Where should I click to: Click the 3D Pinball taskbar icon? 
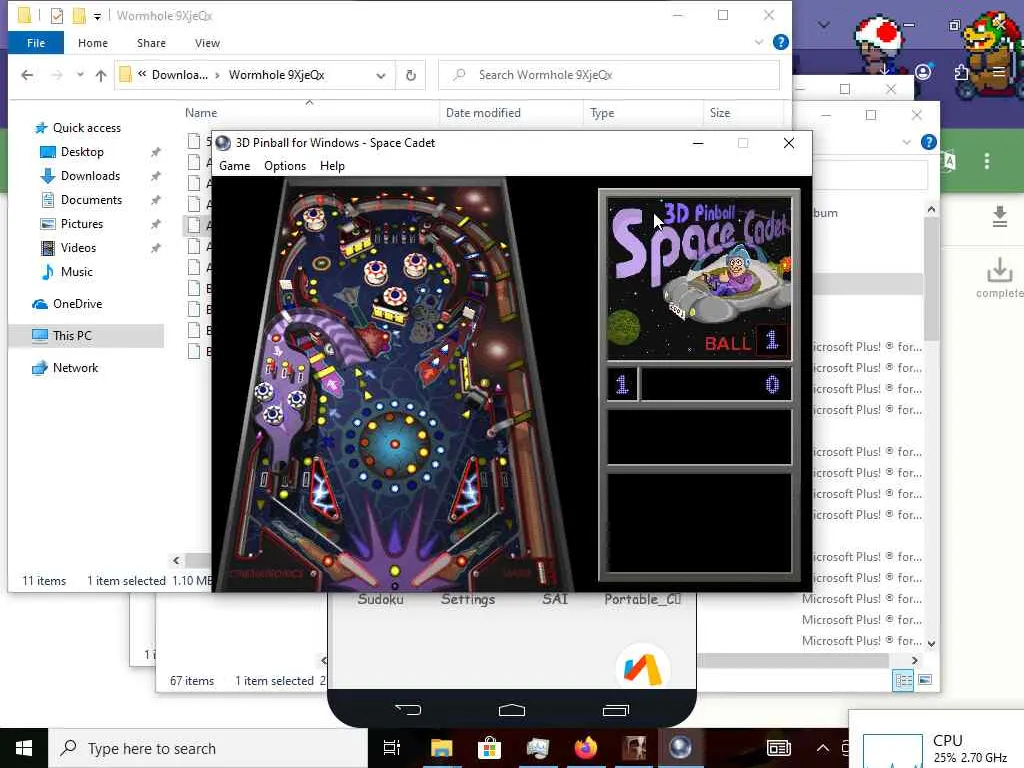pos(680,748)
